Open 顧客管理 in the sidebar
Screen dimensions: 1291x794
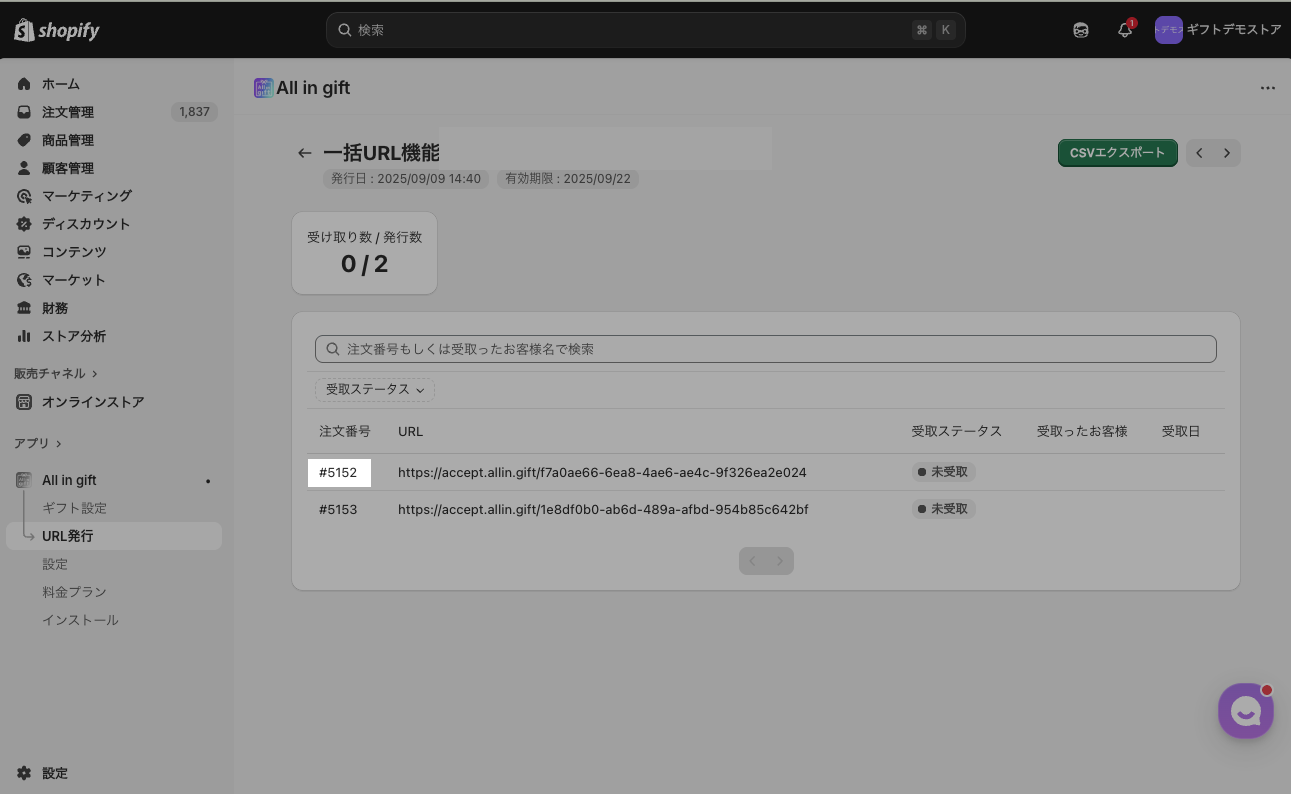click(x=68, y=168)
